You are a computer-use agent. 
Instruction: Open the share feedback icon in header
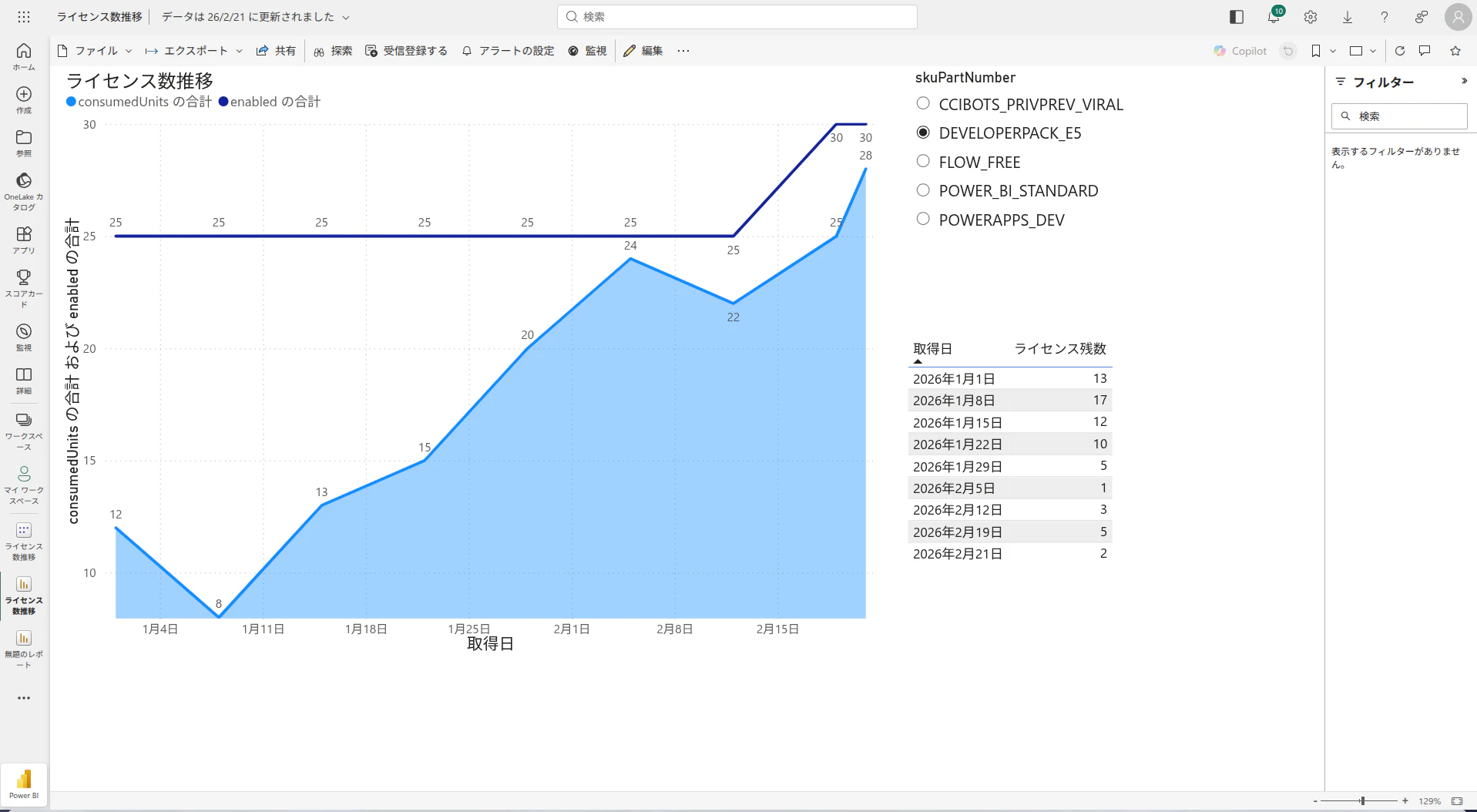click(x=1422, y=17)
